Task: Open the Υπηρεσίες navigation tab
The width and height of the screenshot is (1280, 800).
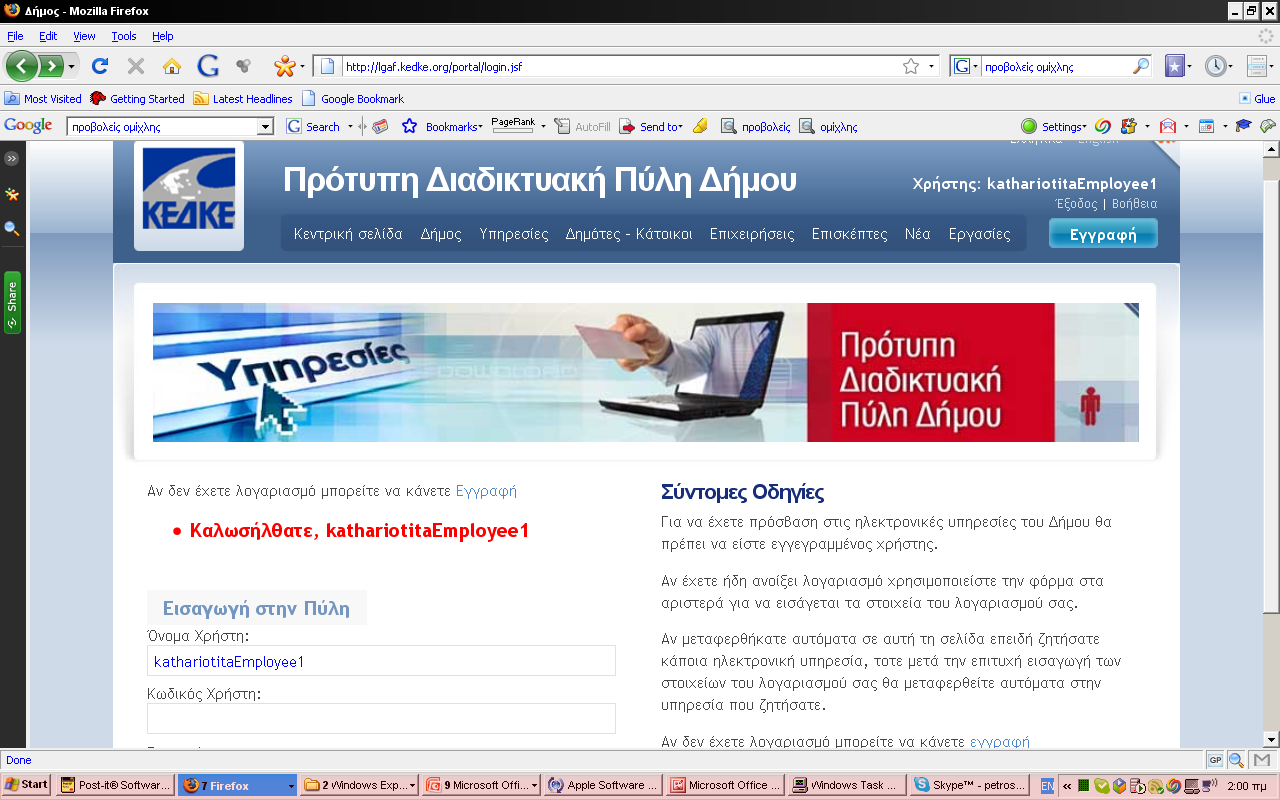Action: (514, 234)
